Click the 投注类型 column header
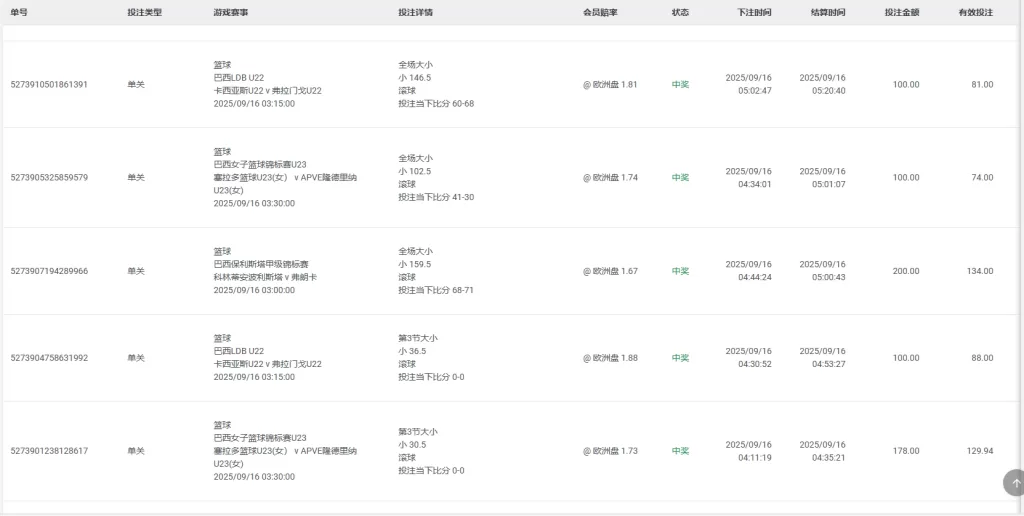 coord(144,13)
